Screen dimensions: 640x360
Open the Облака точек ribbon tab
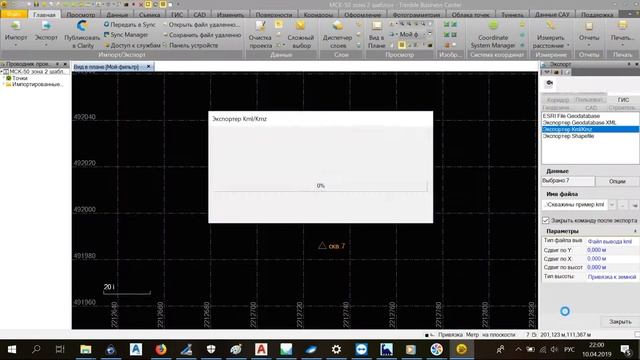pyautogui.click(x=470, y=15)
